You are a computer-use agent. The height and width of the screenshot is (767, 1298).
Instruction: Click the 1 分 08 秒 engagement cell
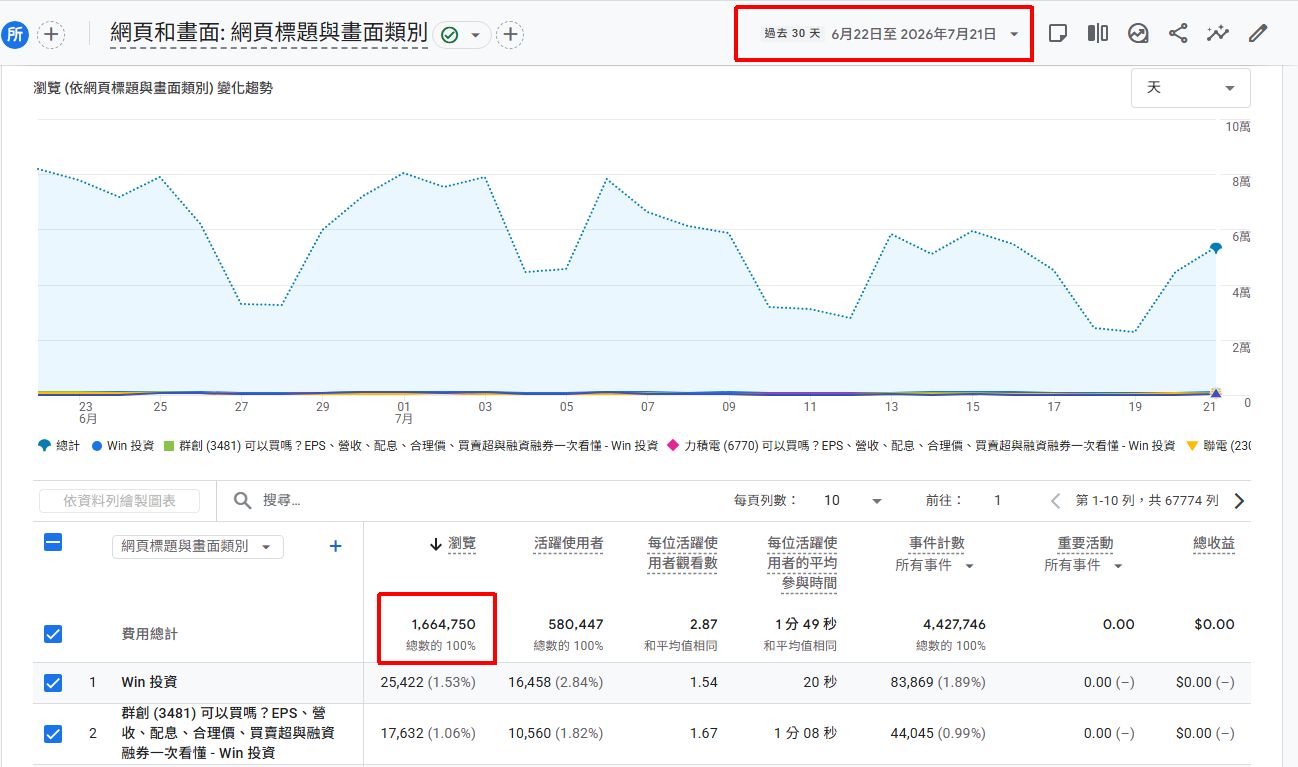tap(805, 733)
